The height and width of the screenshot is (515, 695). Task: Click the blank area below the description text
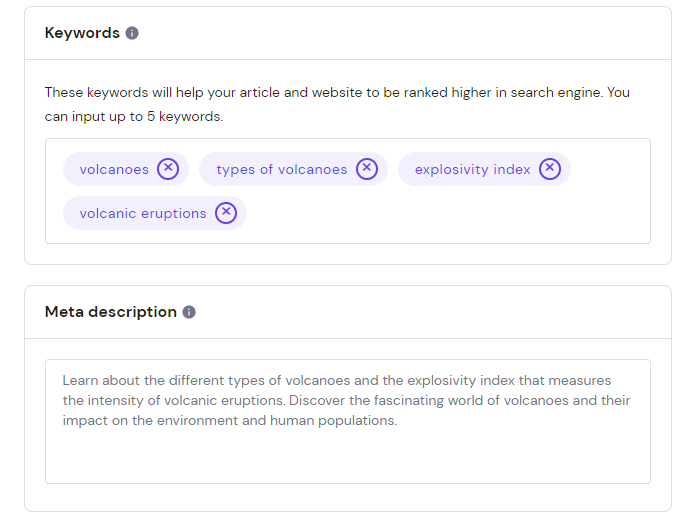347,458
